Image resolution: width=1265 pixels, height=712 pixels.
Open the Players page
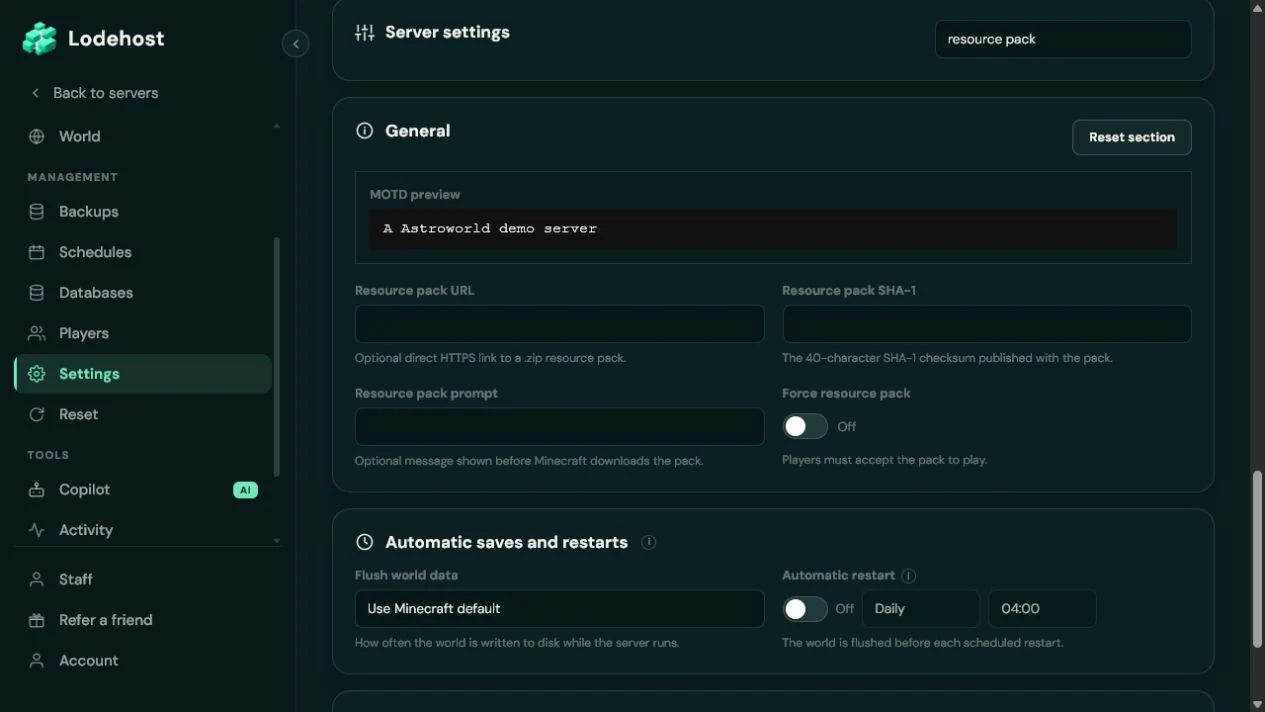143,333
